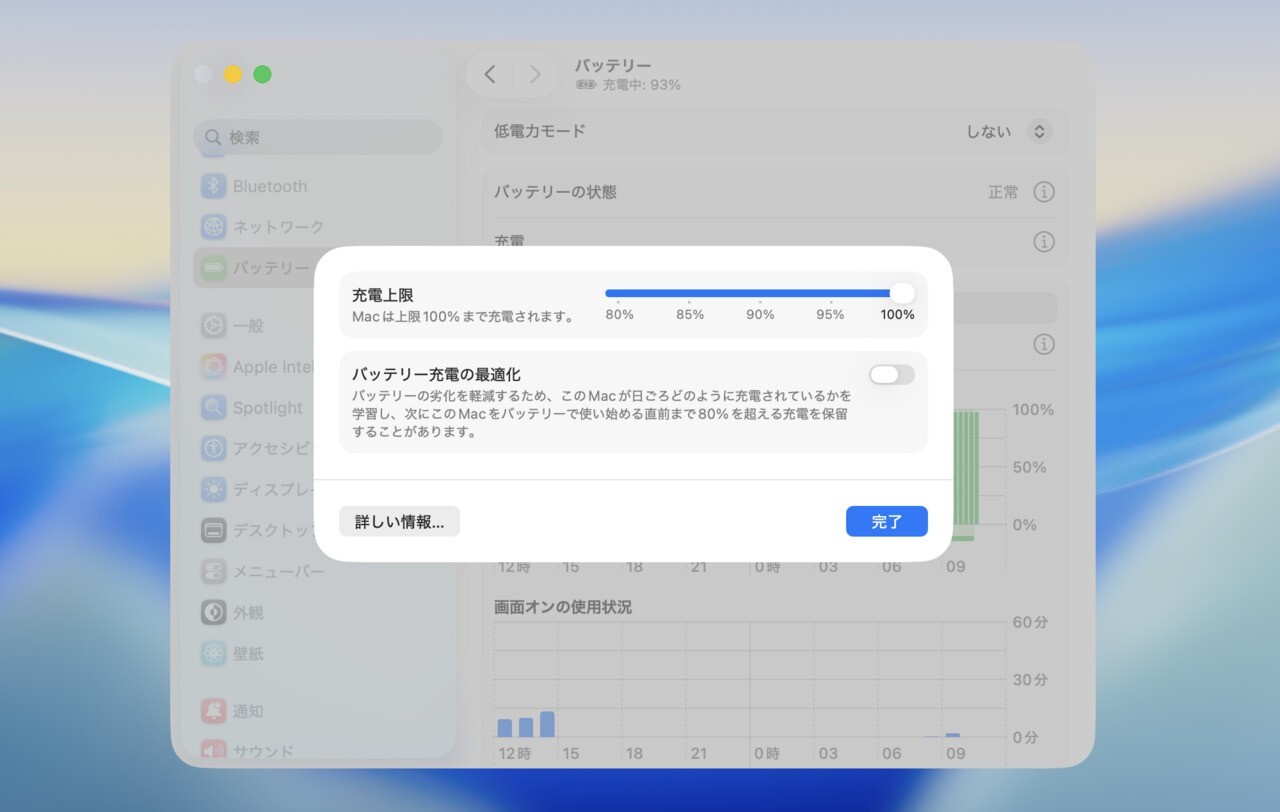Click the 外観 appearance icon
1280x812 pixels.
click(x=213, y=613)
